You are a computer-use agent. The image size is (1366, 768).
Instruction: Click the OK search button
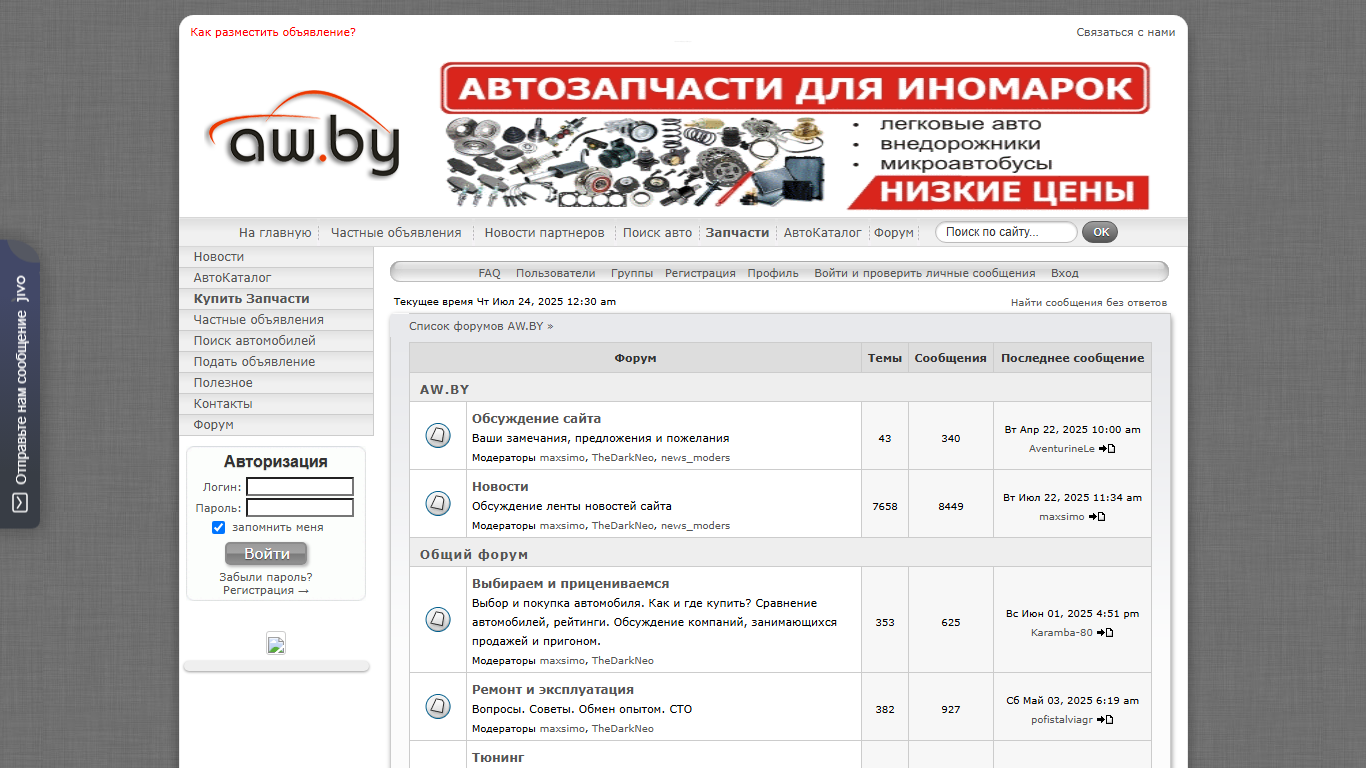click(1100, 232)
